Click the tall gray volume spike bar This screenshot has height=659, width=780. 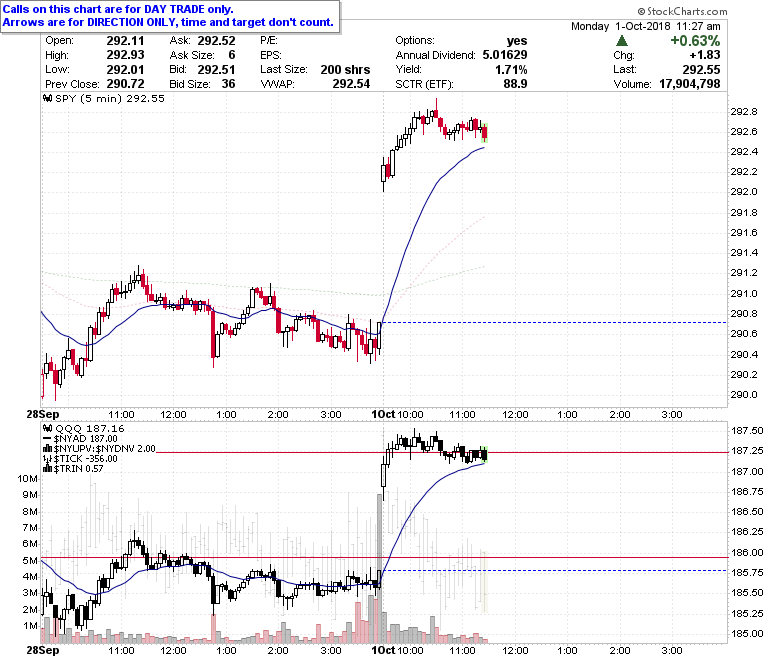[x=379, y=568]
